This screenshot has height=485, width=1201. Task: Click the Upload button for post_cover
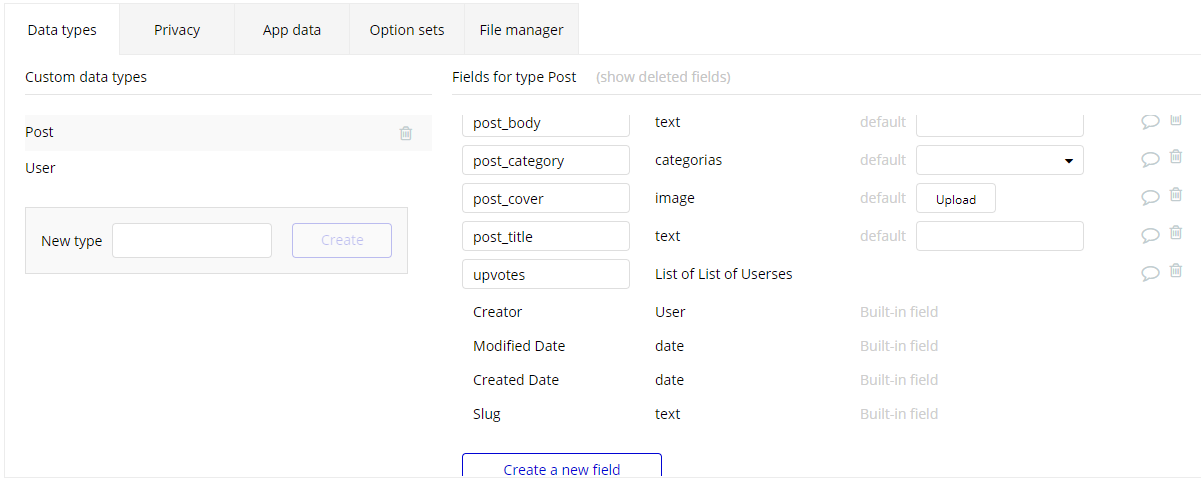tap(955, 199)
